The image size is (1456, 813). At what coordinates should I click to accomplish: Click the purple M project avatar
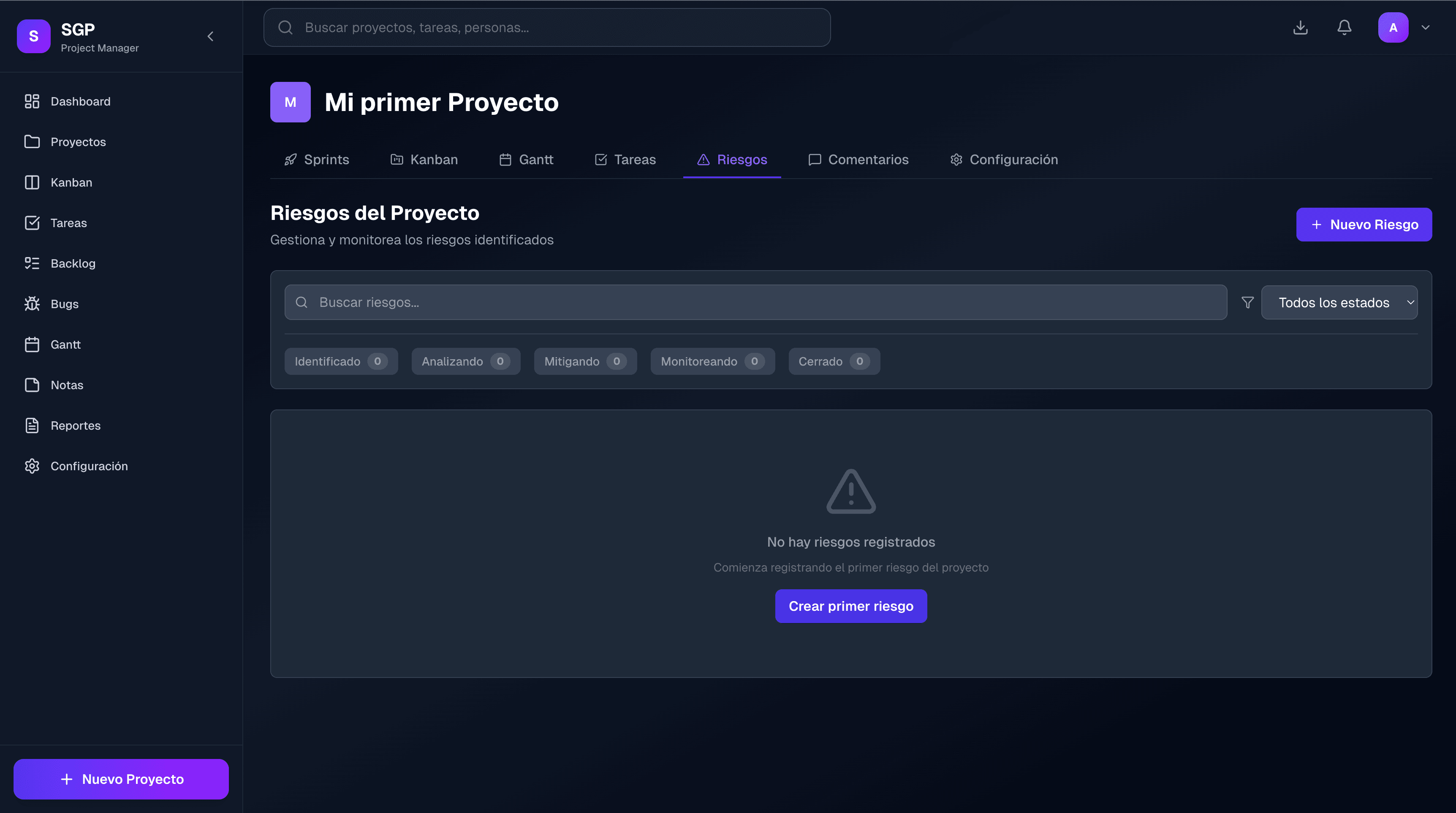tap(290, 102)
